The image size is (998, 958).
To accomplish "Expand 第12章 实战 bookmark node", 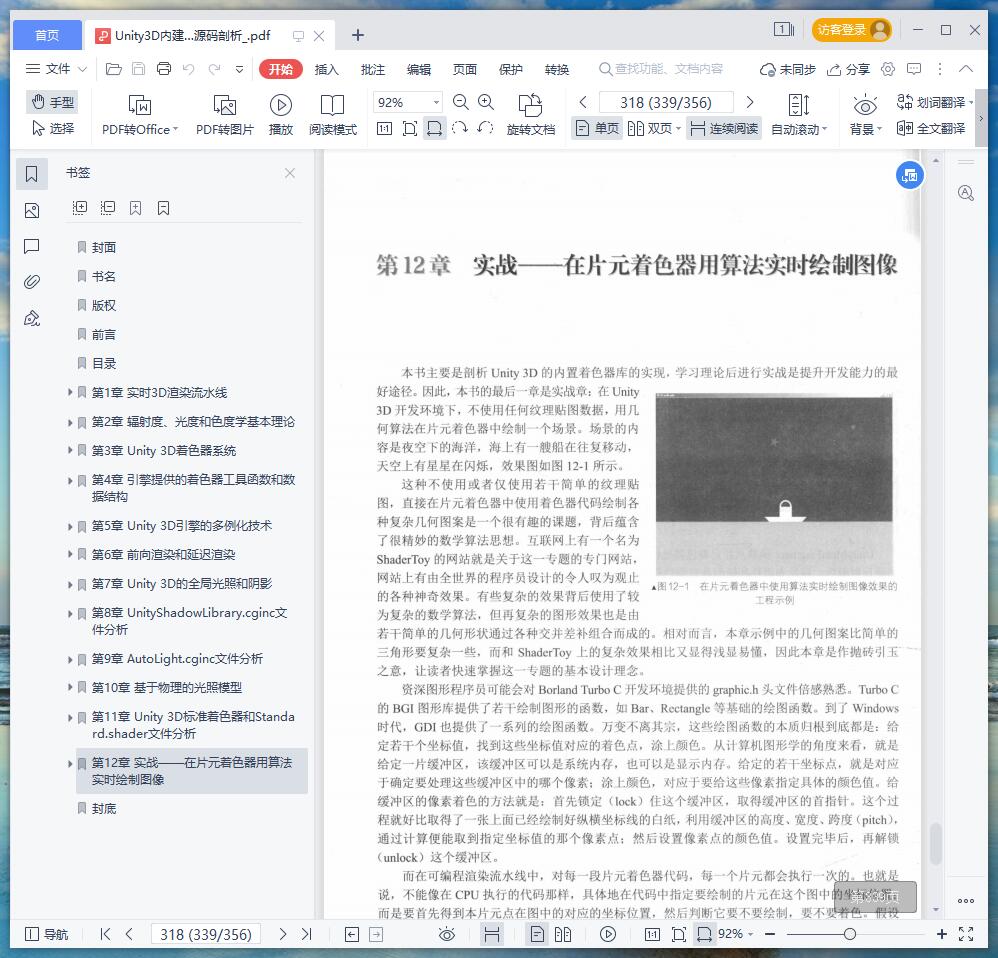I will coord(70,762).
